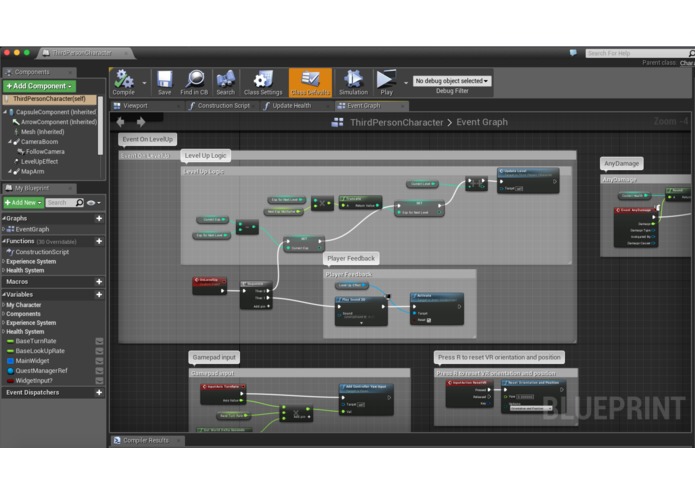Select the ThirdPersonCharacter window tab
The image size is (695, 494).
(82, 53)
